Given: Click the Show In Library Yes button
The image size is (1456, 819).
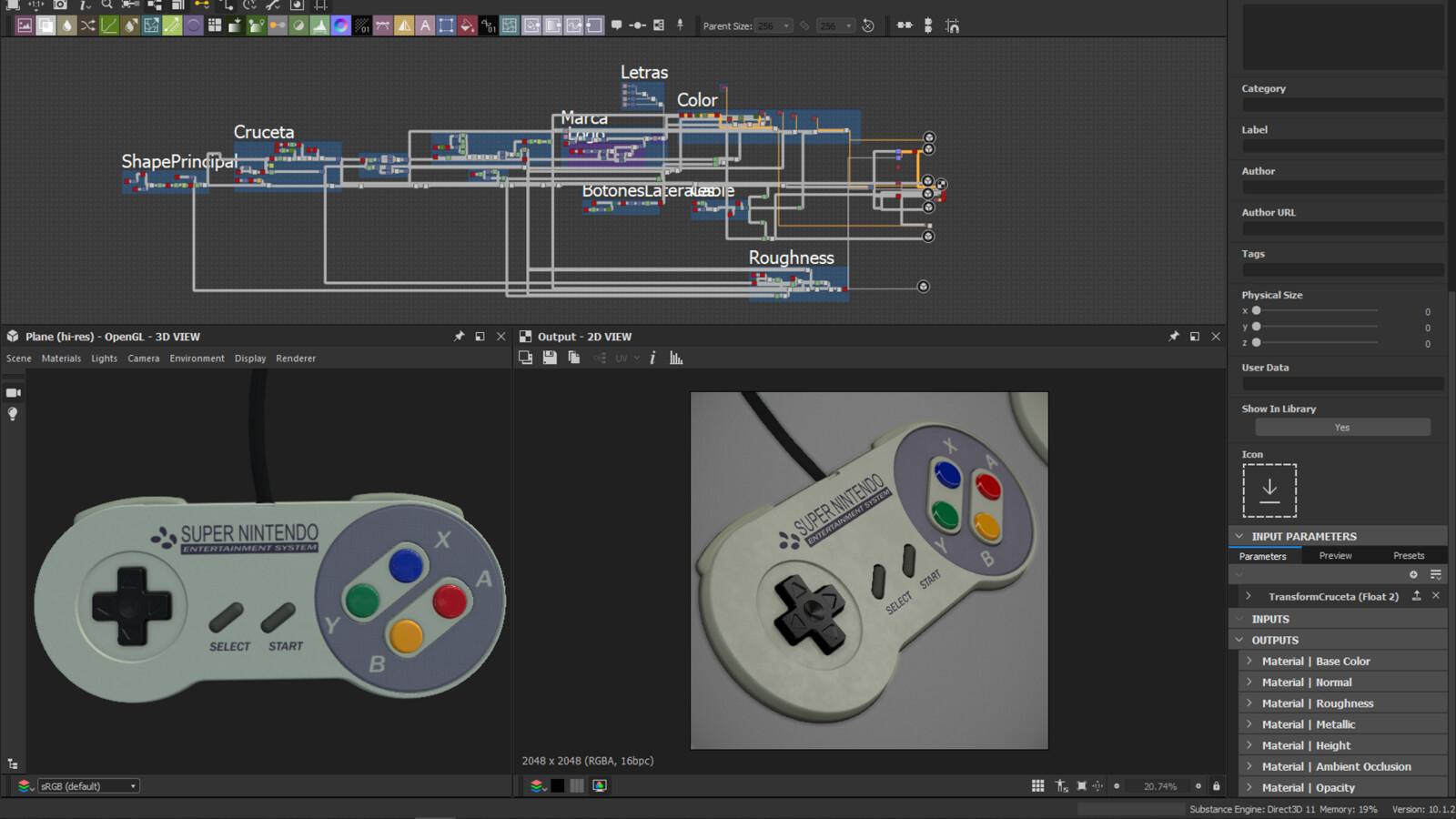Looking at the screenshot, I should (1342, 427).
